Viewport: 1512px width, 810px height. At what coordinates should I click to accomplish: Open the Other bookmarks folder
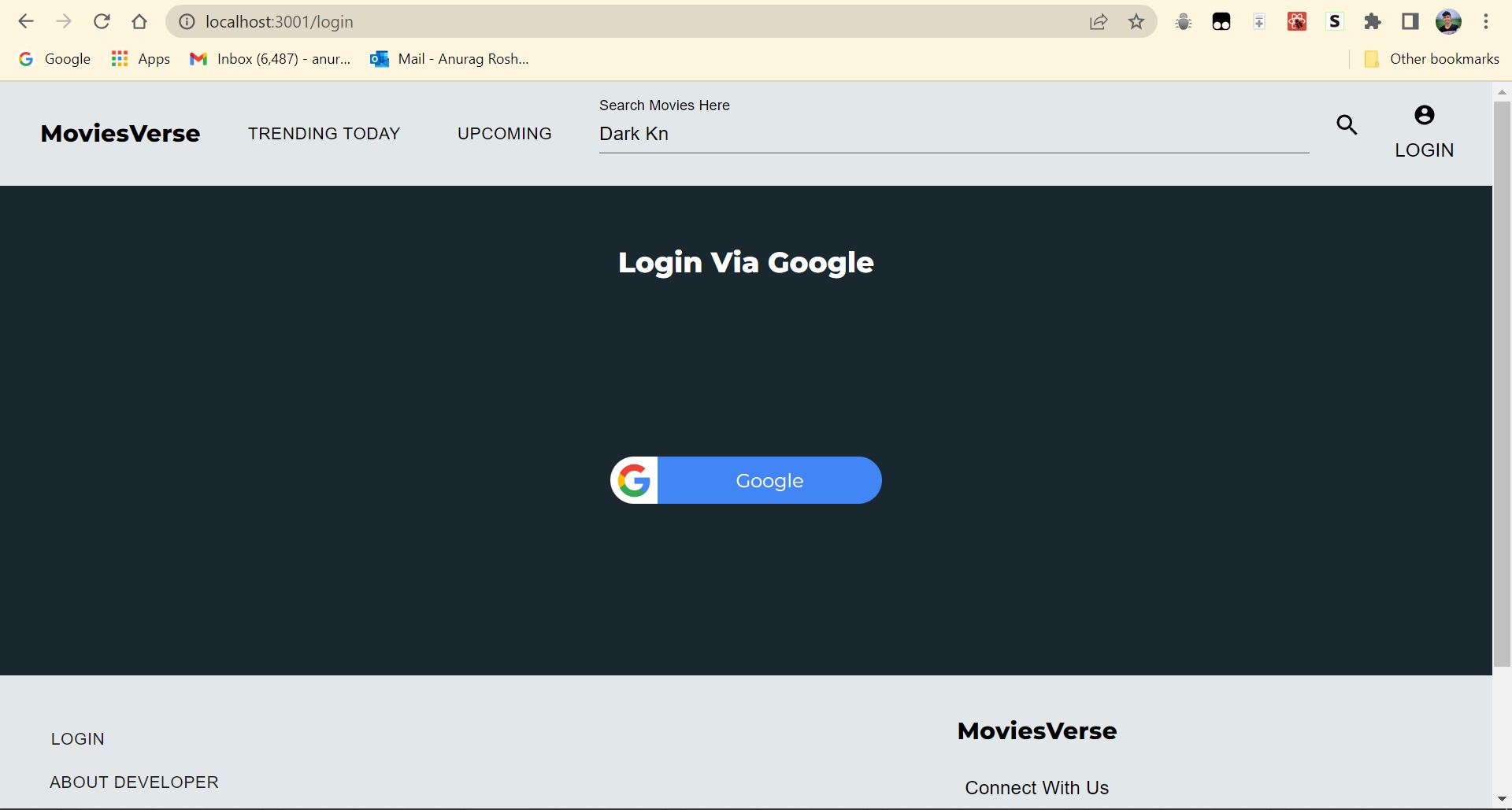click(x=1432, y=59)
